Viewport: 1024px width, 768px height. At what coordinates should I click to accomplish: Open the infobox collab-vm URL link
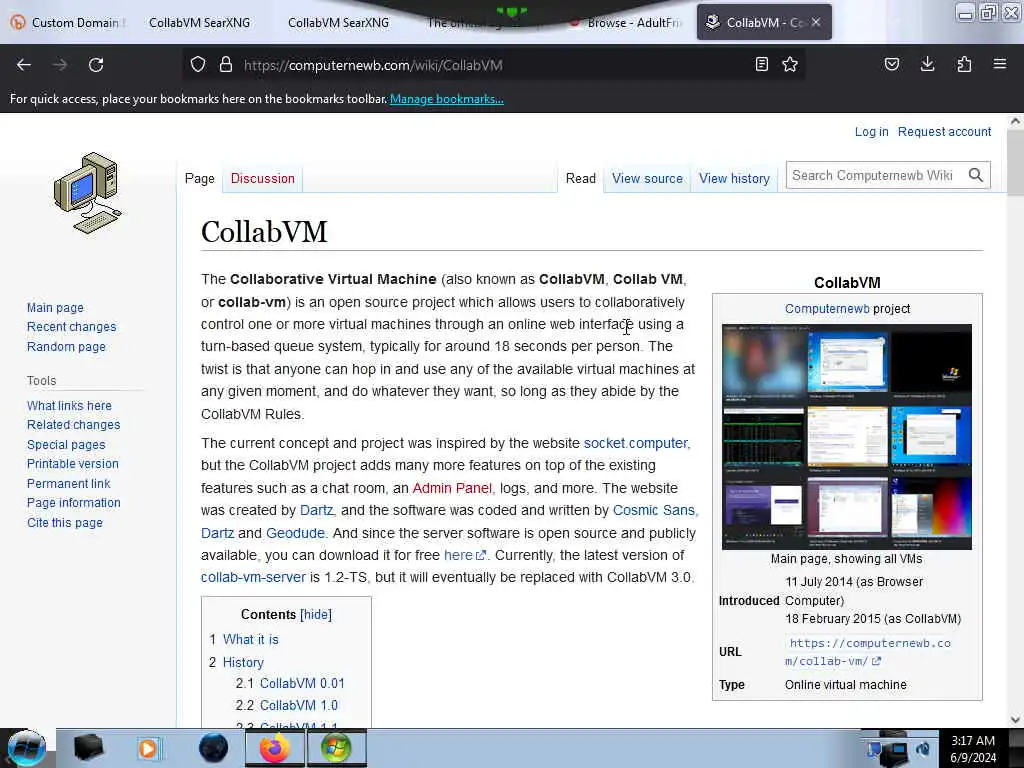(x=868, y=652)
